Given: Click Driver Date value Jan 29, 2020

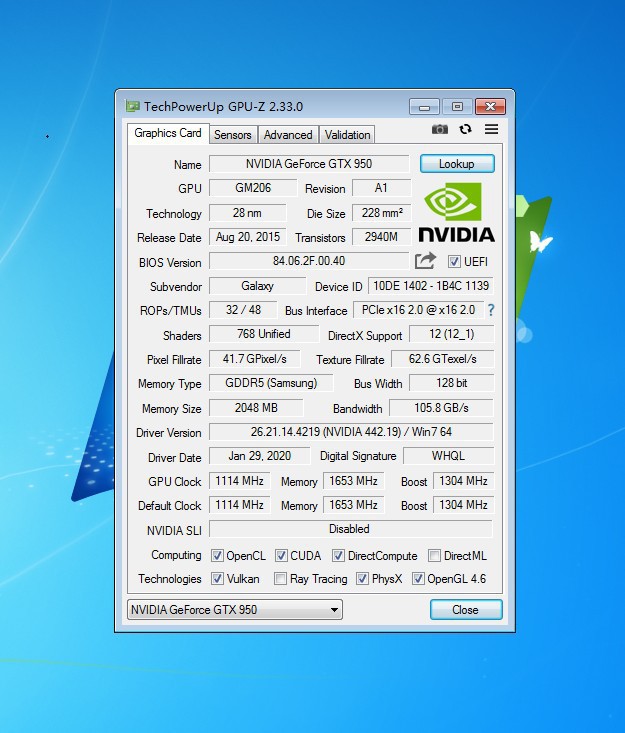Looking at the screenshot, I should [x=259, y=456].
